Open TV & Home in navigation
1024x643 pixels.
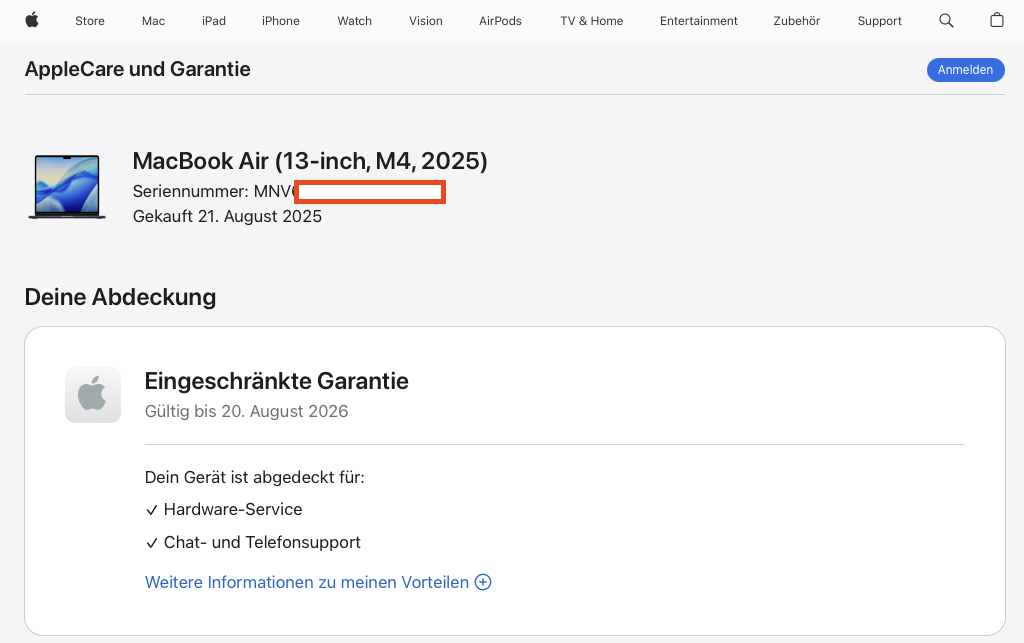[x=591, y=21]
